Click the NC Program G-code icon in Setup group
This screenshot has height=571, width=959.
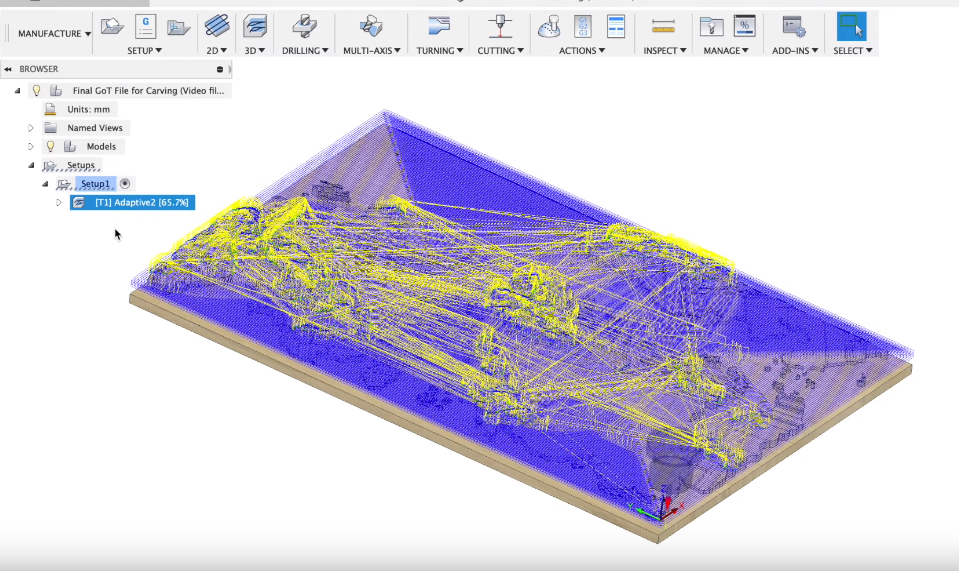point(146,26)
